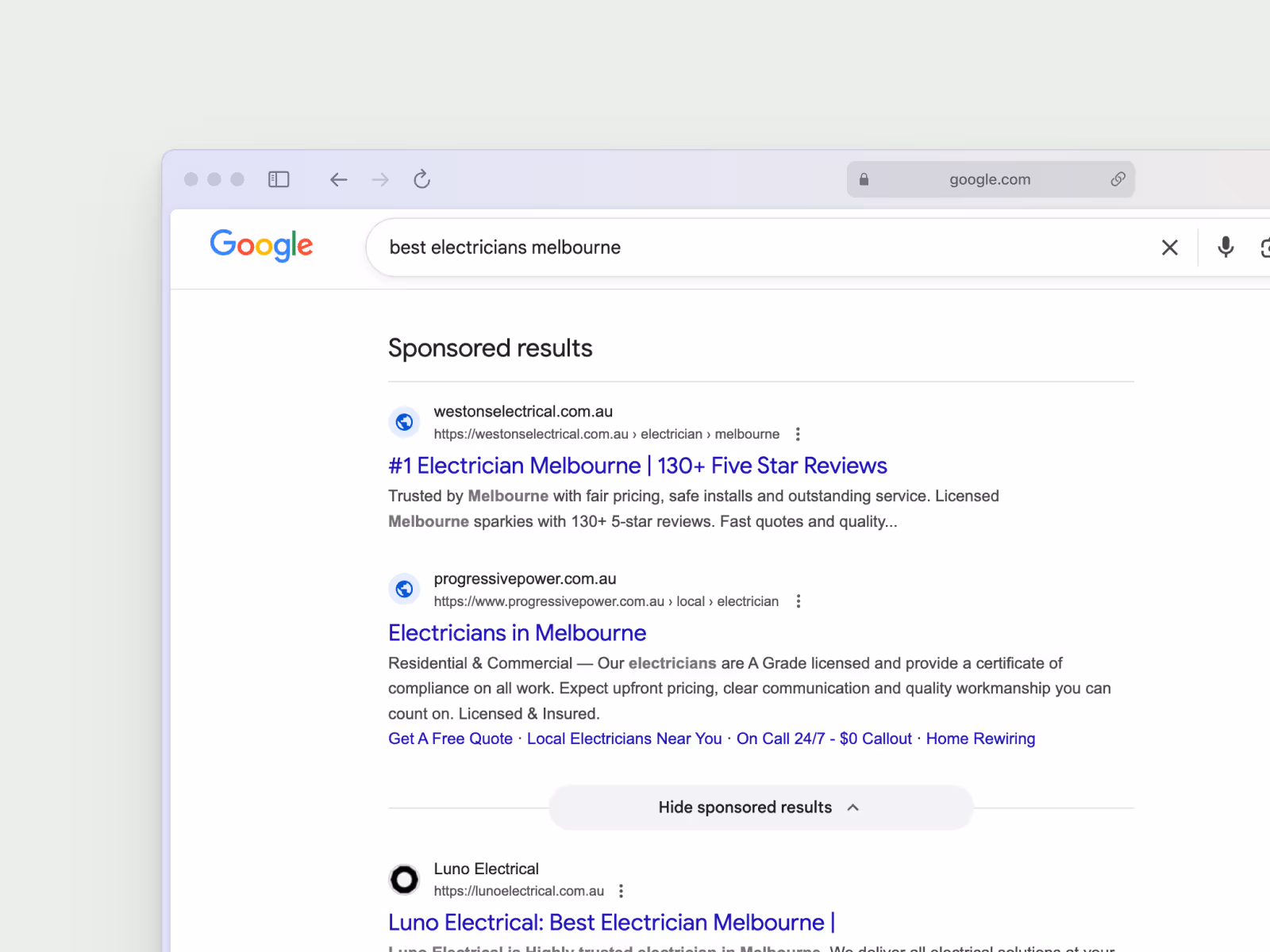Copy link via chain icon in address bar
1270x952 pixels.
tap(1118, 179)
